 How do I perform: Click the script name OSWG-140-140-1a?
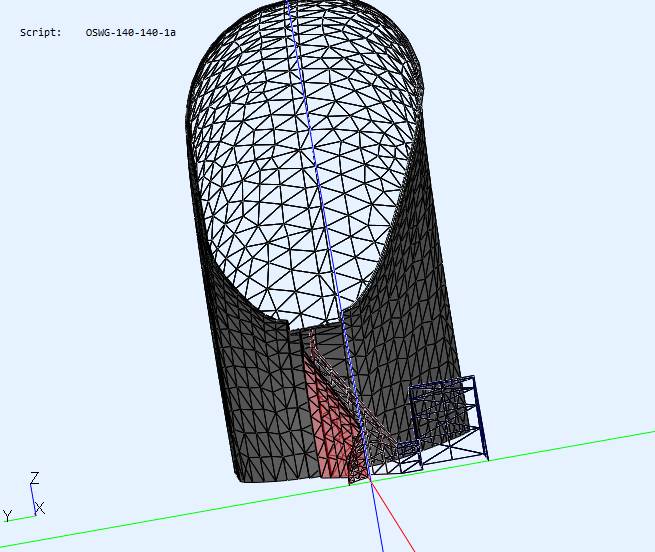[130, 33]
